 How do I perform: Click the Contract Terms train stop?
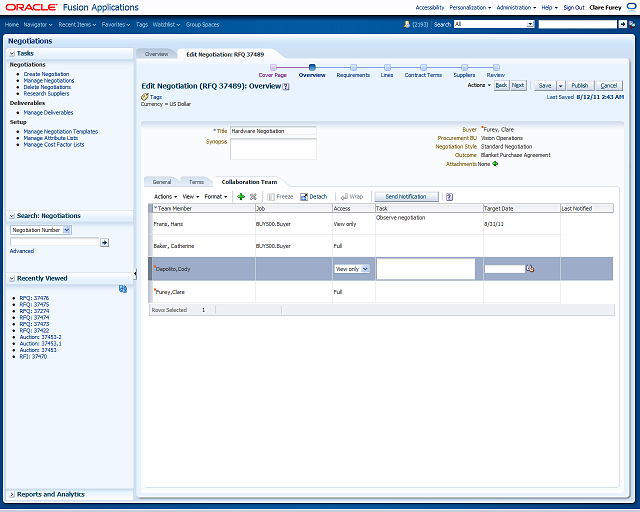tap(423, 67)
